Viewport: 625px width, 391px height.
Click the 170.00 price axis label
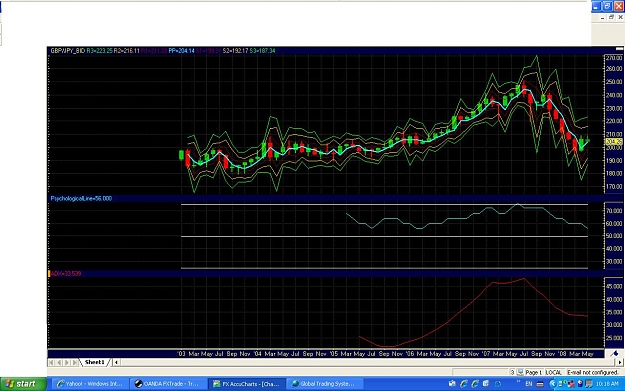(614, 186)
